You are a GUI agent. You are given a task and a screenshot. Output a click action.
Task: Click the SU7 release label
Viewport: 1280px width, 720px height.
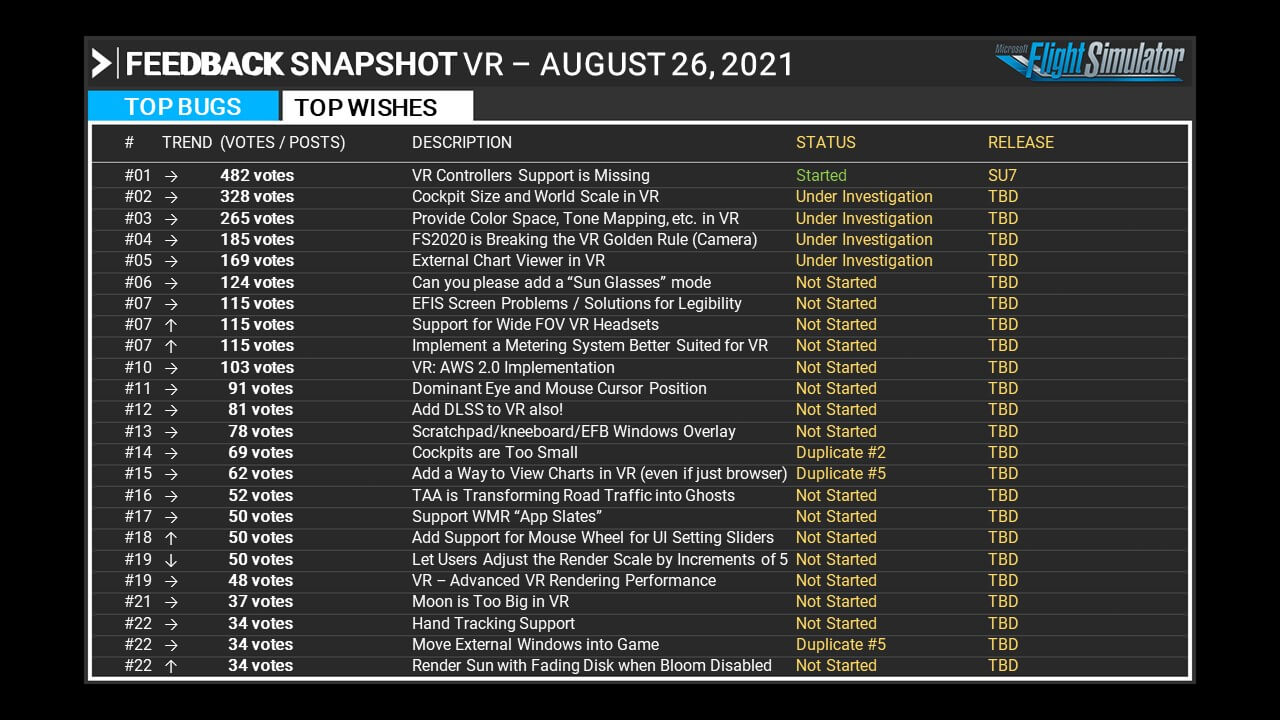[1003, 175]
